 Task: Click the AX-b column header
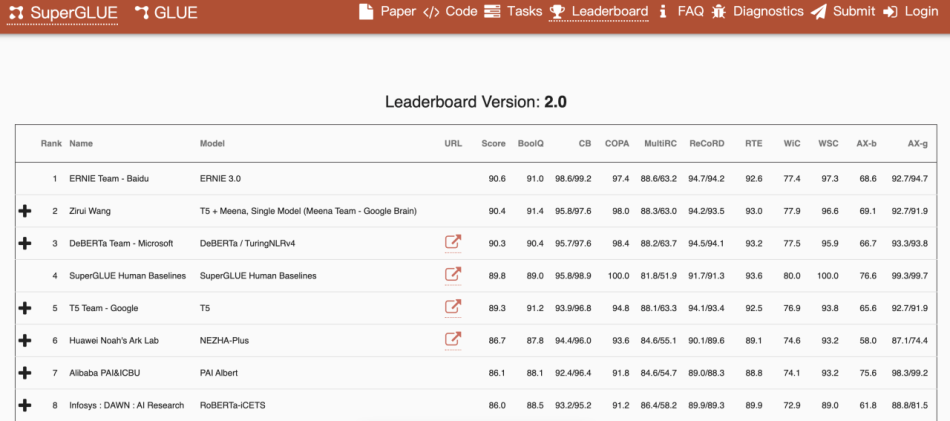click(866, 144)
